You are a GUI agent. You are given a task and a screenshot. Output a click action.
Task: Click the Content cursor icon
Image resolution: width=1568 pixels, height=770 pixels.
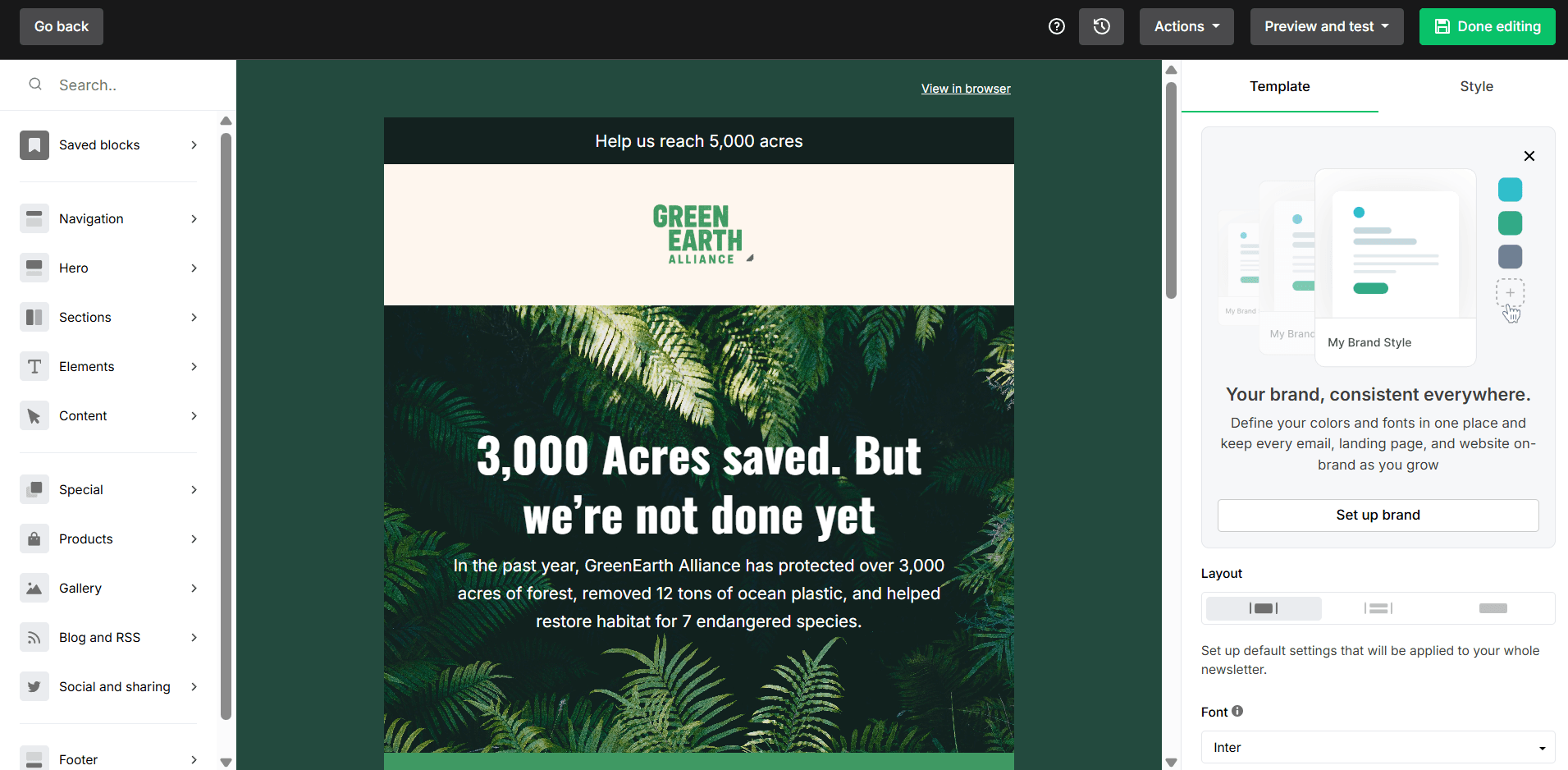34,416
